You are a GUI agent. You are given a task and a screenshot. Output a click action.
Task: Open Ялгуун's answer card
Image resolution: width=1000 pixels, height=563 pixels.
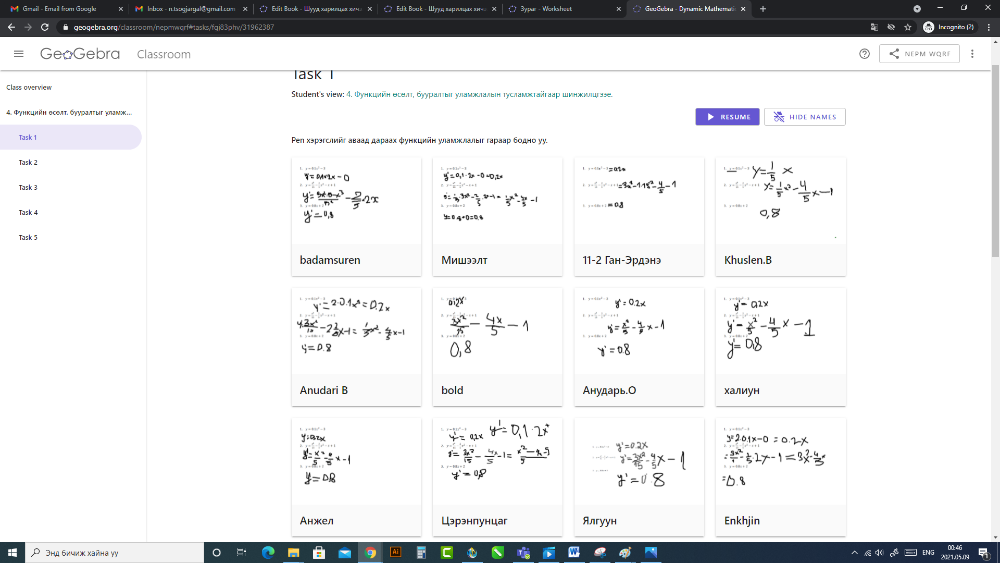point(639,477)
